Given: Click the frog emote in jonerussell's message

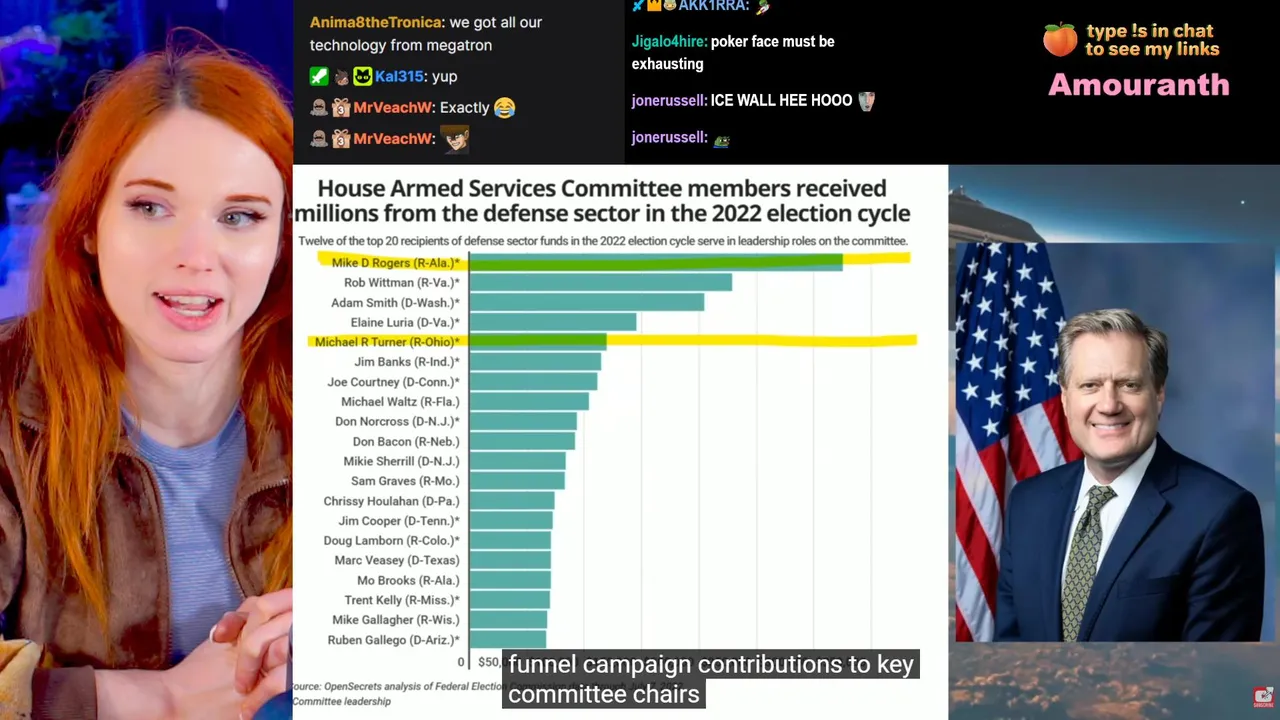Looking at the screenshot, I should pyautogui.click(x=721, y=139).
